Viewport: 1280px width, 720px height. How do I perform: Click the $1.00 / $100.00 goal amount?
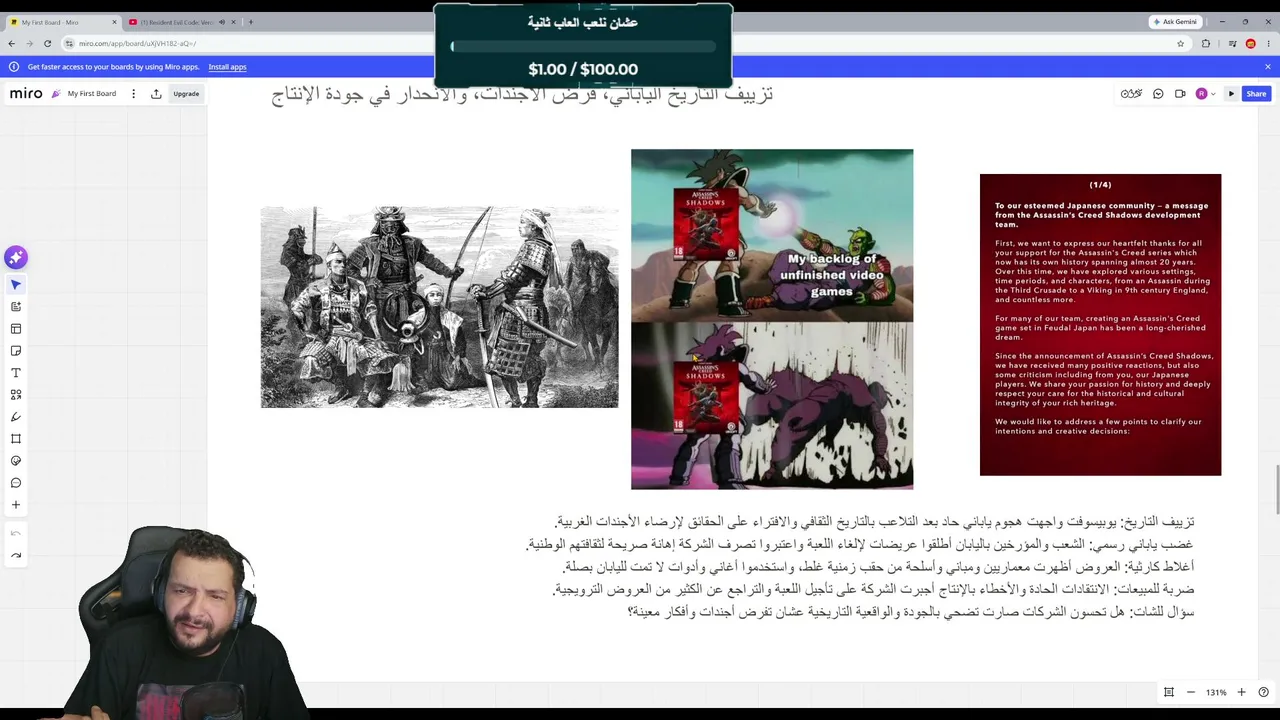pos(583,69)
